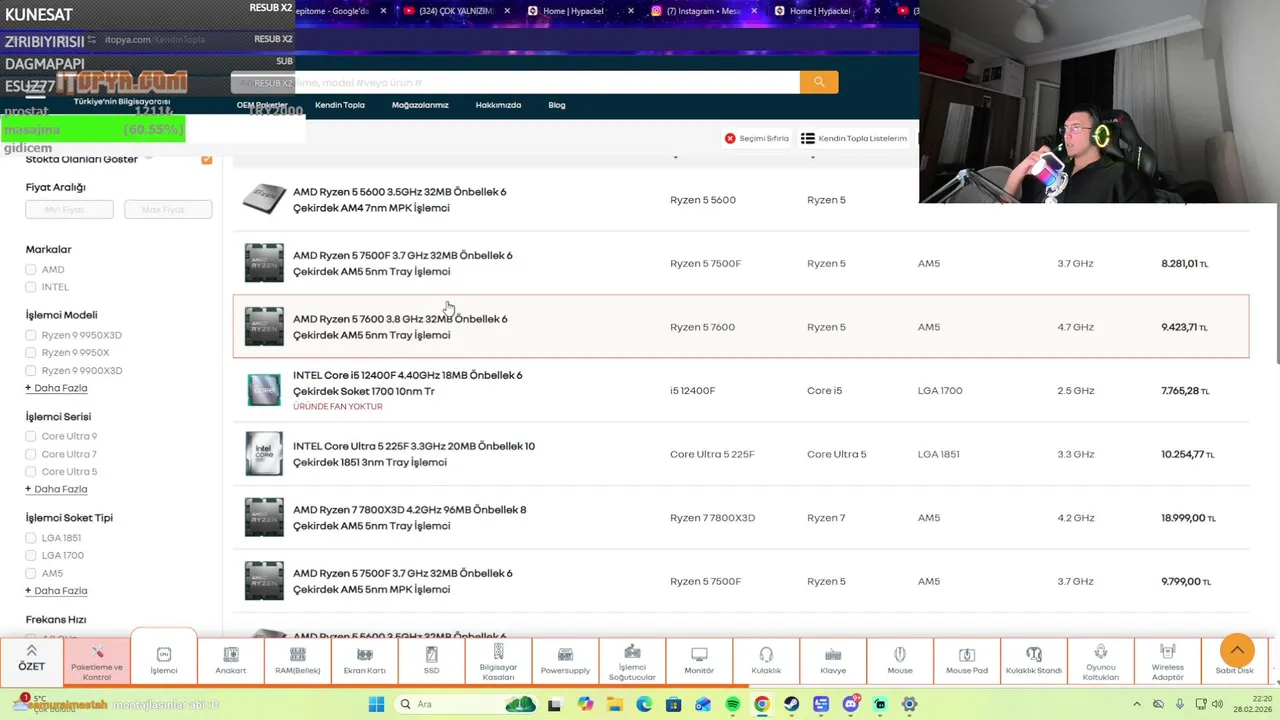This screenshot has width=1280, height=720.
Task: Close the Instagram browser tab
Action: pyautogui.click(x=754, y=11)
